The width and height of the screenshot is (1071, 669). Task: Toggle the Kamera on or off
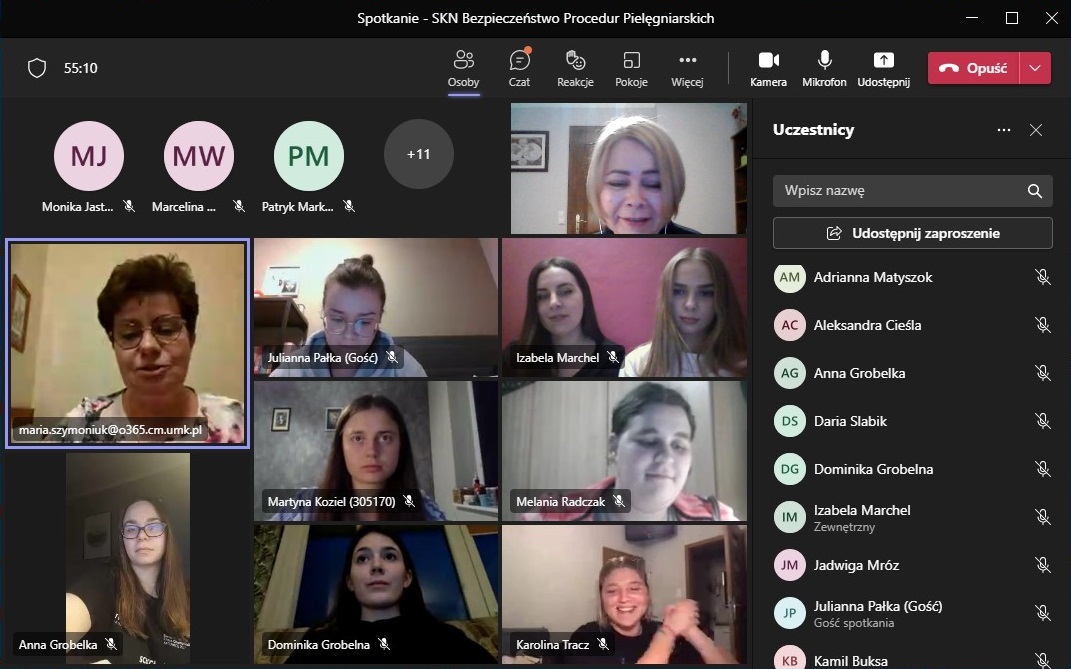[768, 68]
